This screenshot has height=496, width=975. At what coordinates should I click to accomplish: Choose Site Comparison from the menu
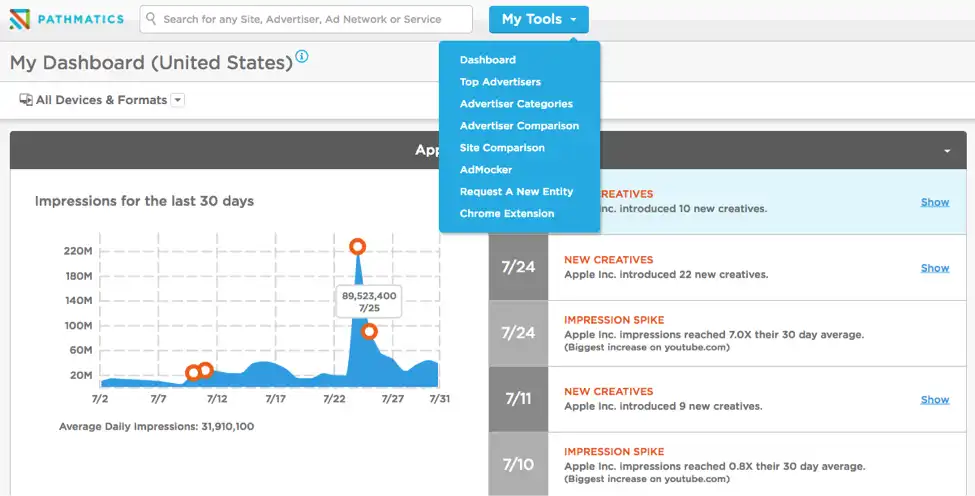click(x=502, y=147)
